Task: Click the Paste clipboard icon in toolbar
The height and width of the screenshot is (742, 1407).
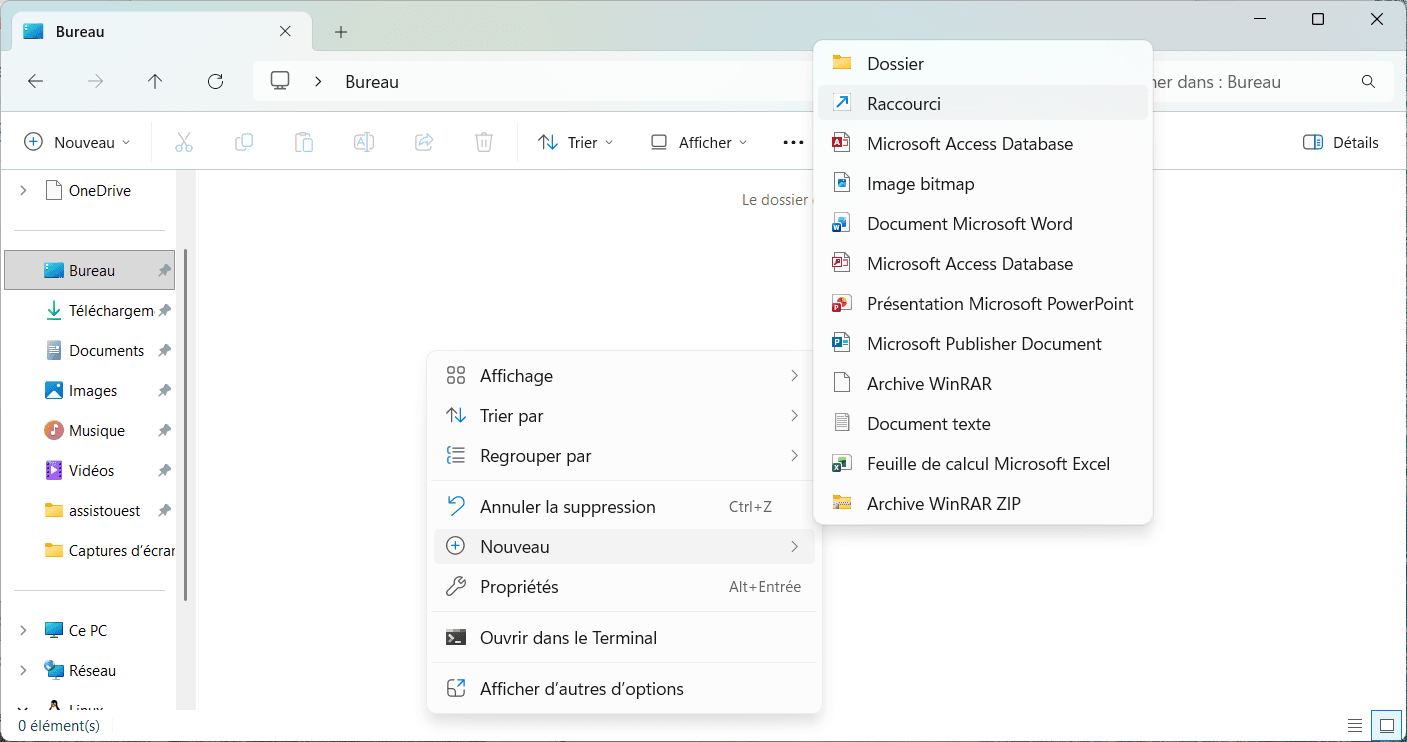Action: pos(304,143)
